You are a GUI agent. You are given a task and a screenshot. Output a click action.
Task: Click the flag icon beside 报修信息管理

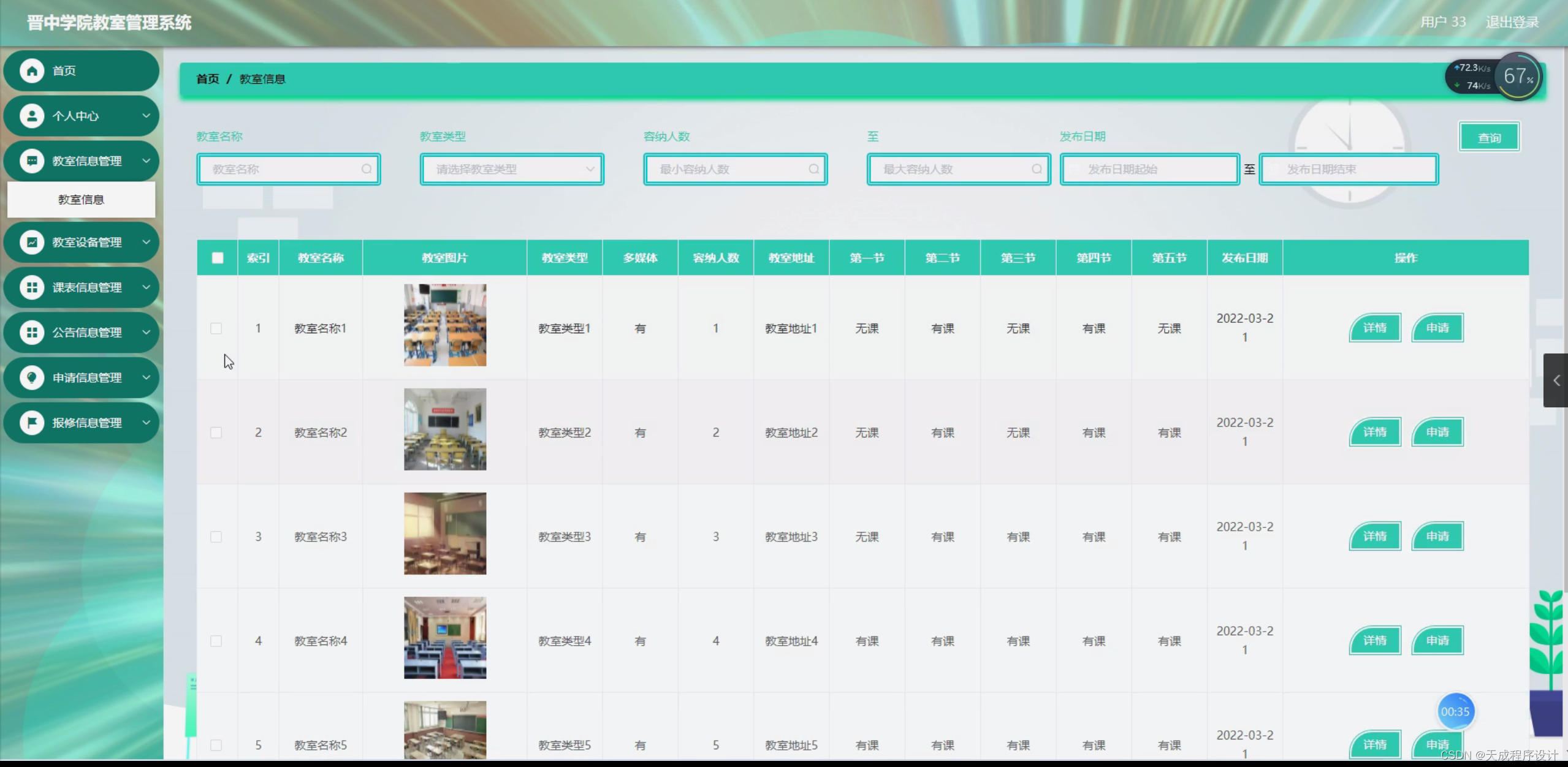pos(32,422)
